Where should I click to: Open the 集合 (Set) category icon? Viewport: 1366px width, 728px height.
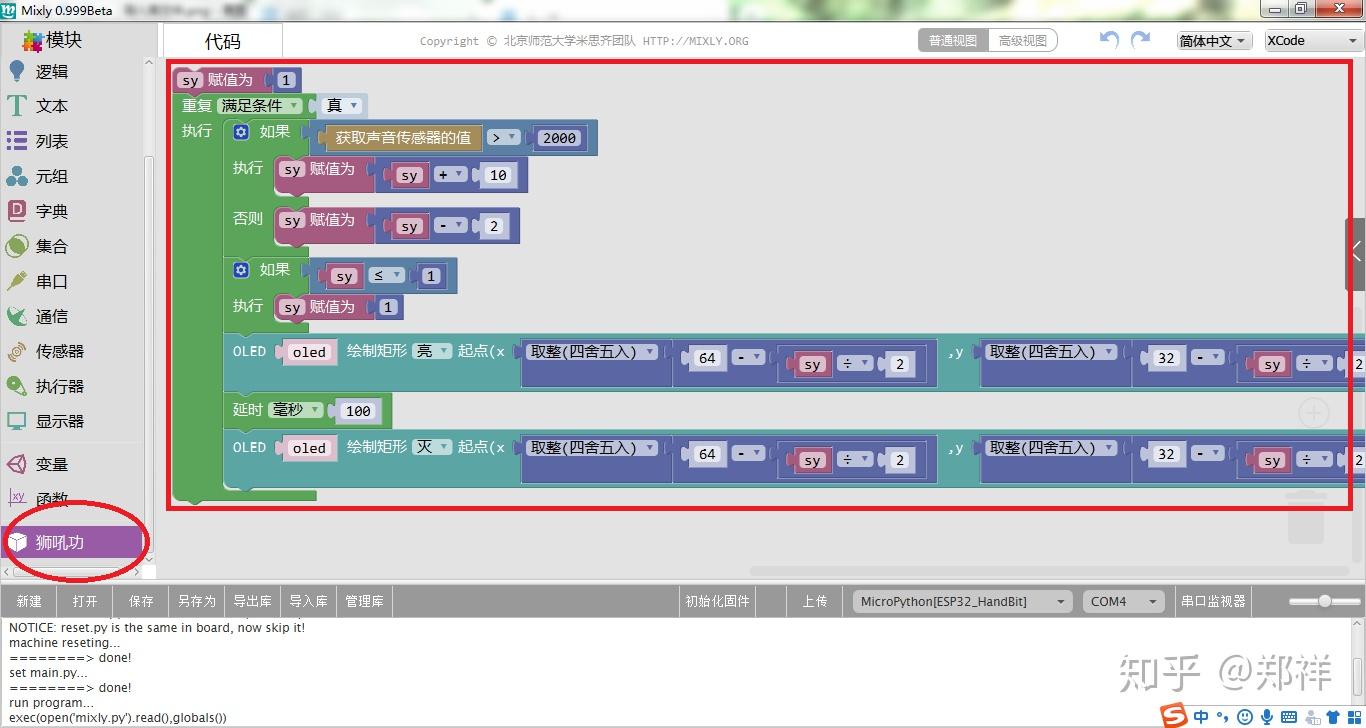(17, 246)
